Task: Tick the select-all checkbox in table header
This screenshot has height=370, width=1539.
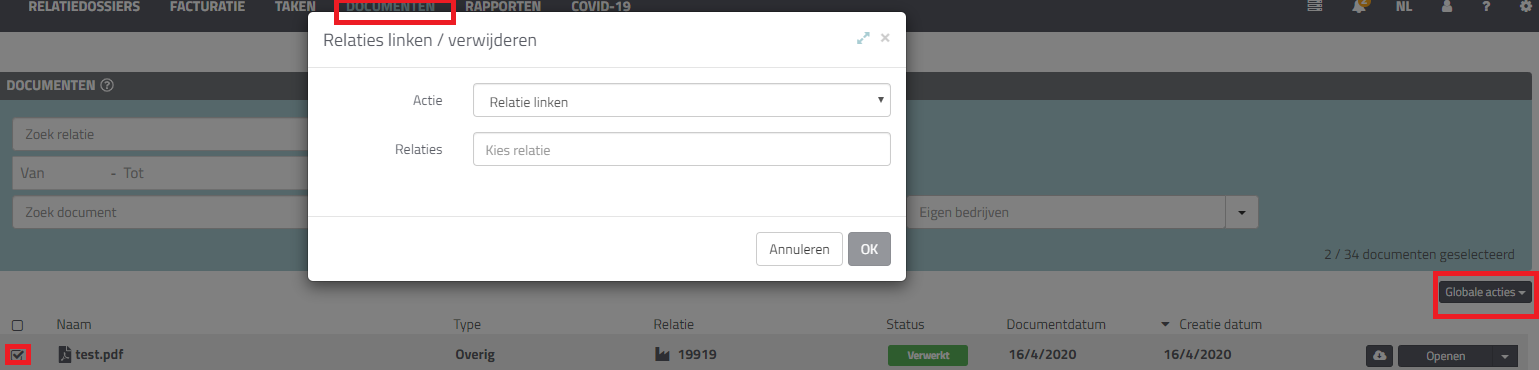Action: [17, 325]
